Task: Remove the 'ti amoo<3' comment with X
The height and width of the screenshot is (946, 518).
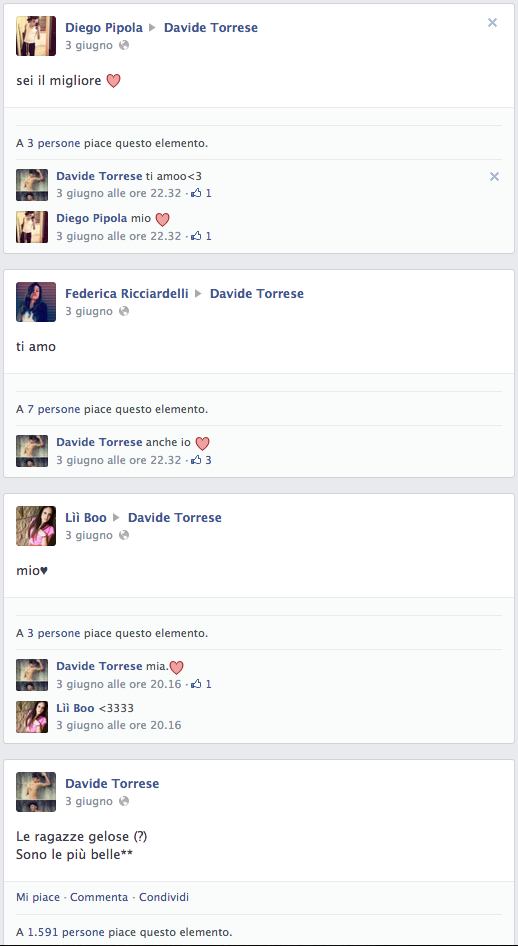Action: [494, 176]
